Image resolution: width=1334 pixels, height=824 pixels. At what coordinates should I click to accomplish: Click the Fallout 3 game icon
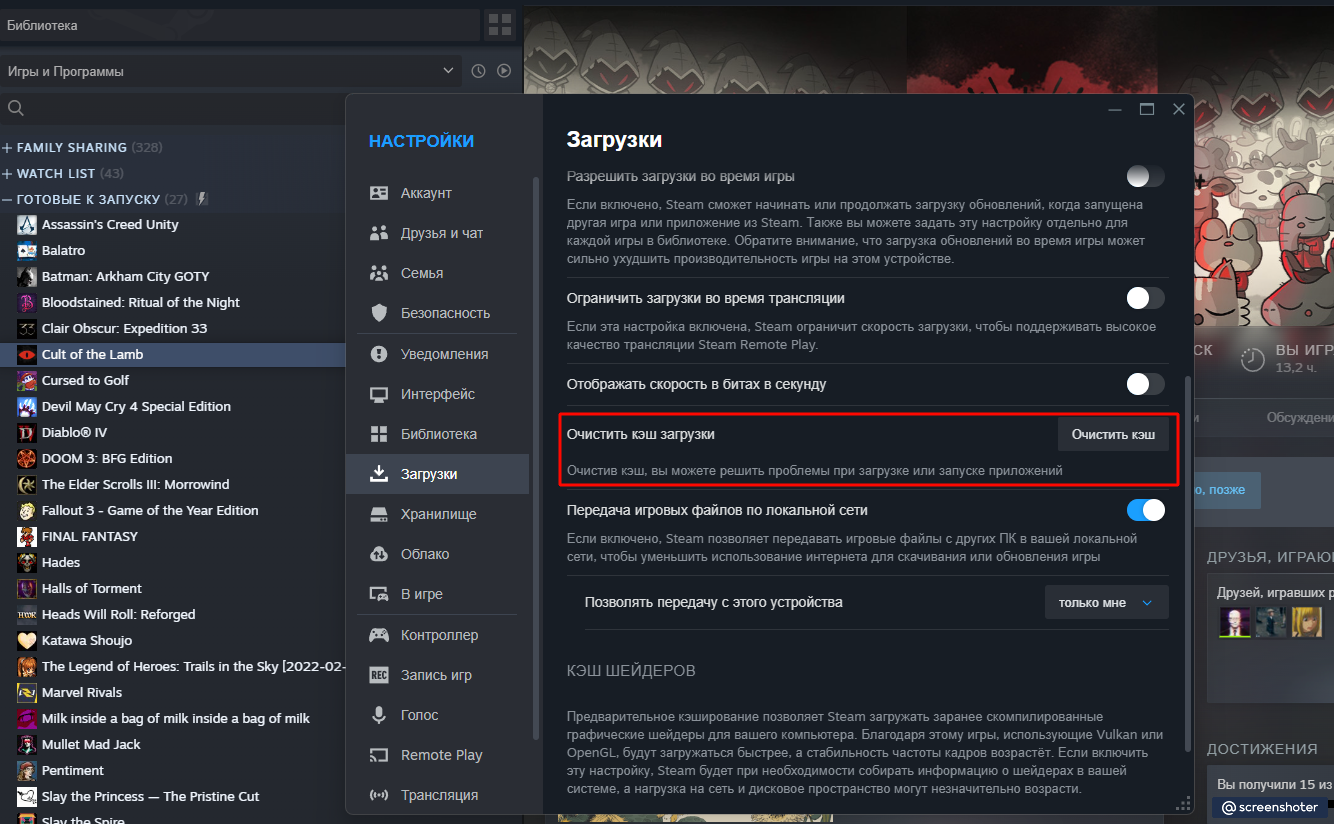27,511
